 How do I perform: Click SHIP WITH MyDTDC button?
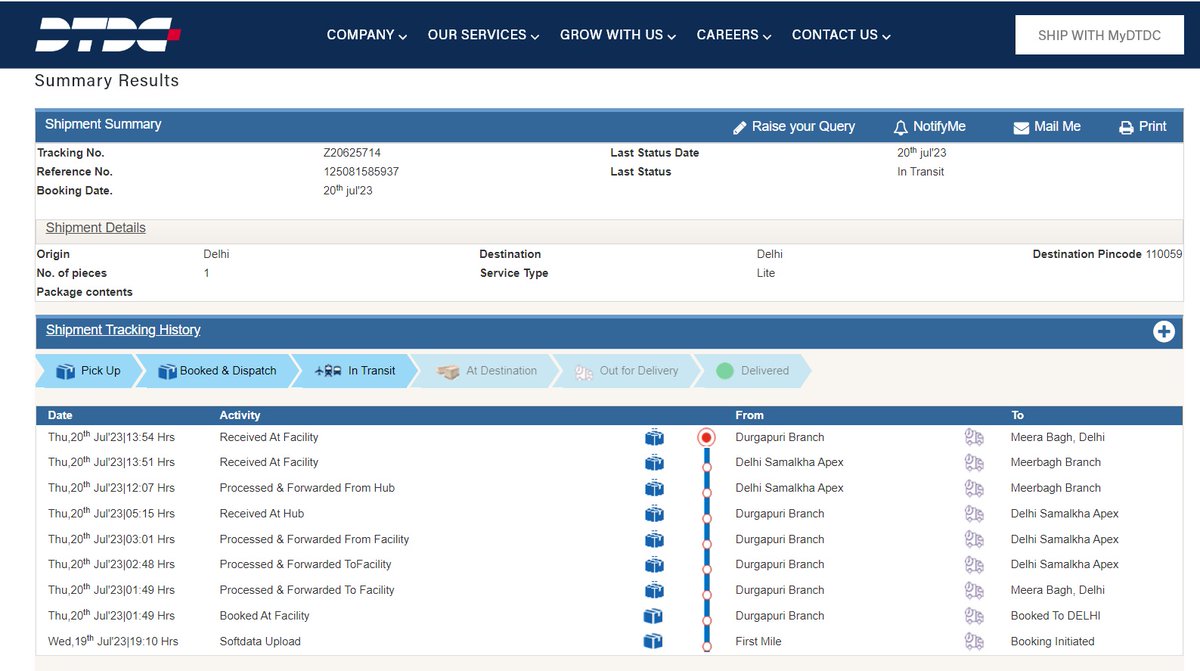(1099, 35)
